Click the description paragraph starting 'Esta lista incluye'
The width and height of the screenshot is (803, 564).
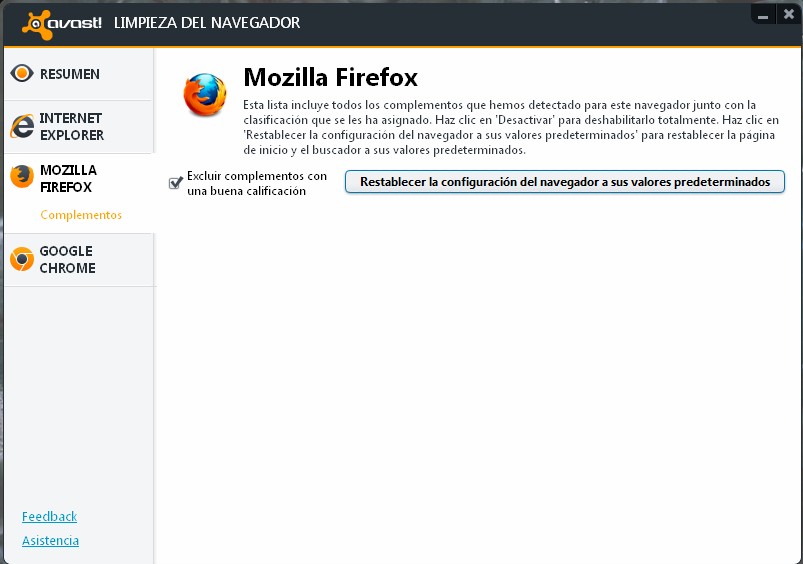point(511,128)
